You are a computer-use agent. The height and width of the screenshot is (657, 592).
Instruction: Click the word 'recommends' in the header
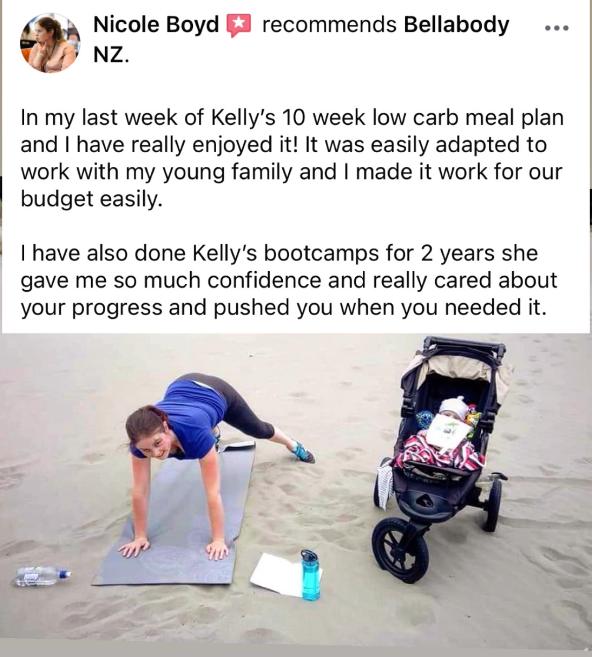tap(329, 24)
